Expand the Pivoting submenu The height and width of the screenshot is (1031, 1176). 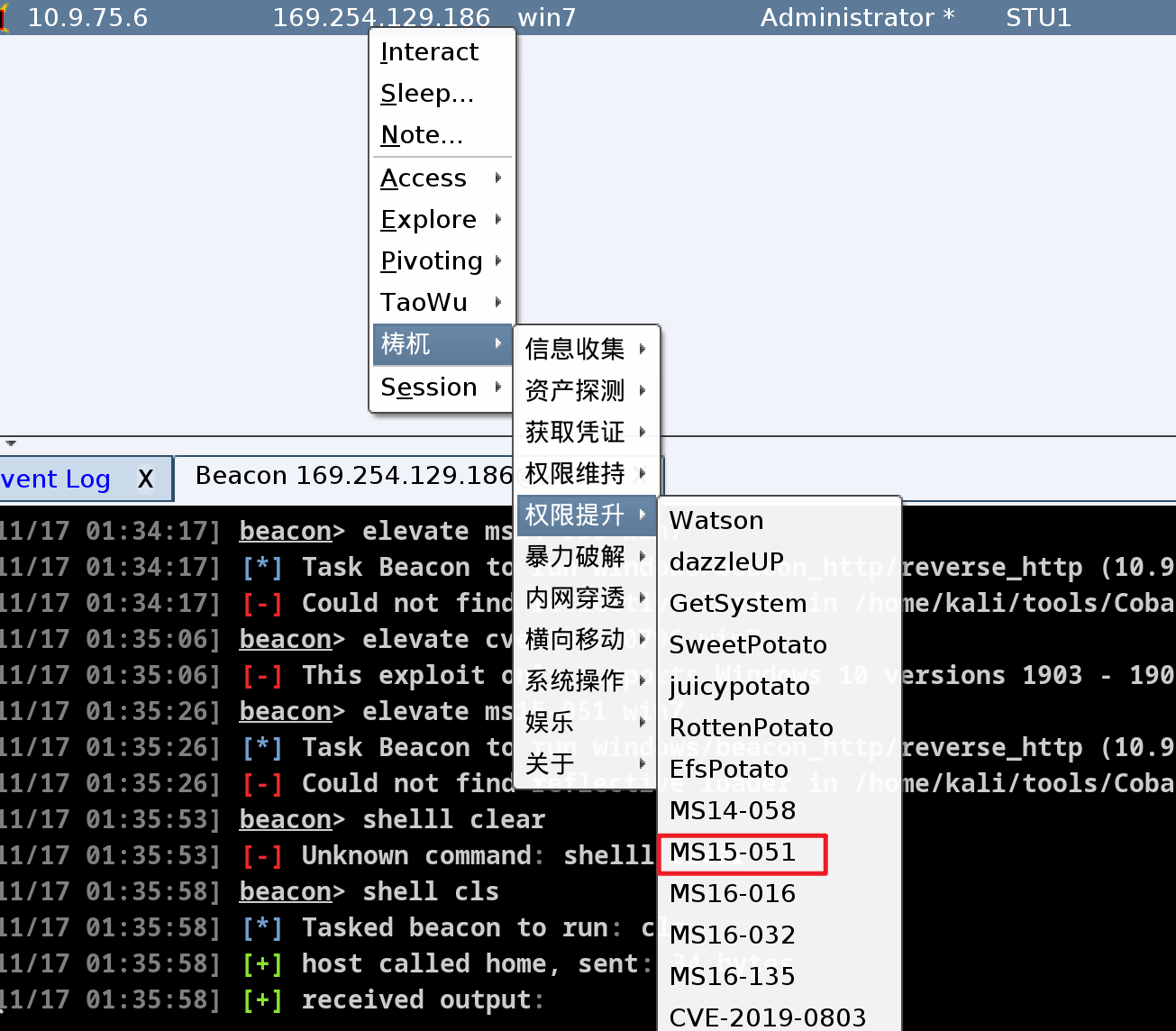click(442, 261)
